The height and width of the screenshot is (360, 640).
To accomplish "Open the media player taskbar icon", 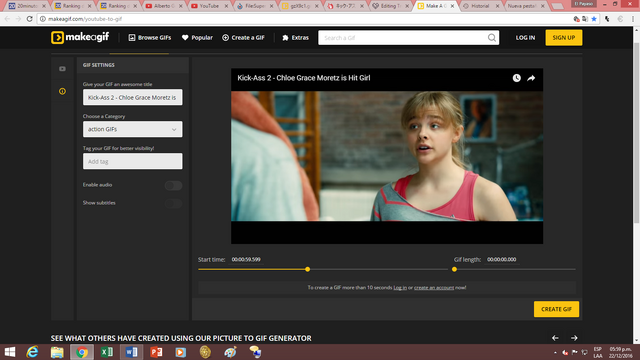I will pyautogui.click(x=180, y=352).
